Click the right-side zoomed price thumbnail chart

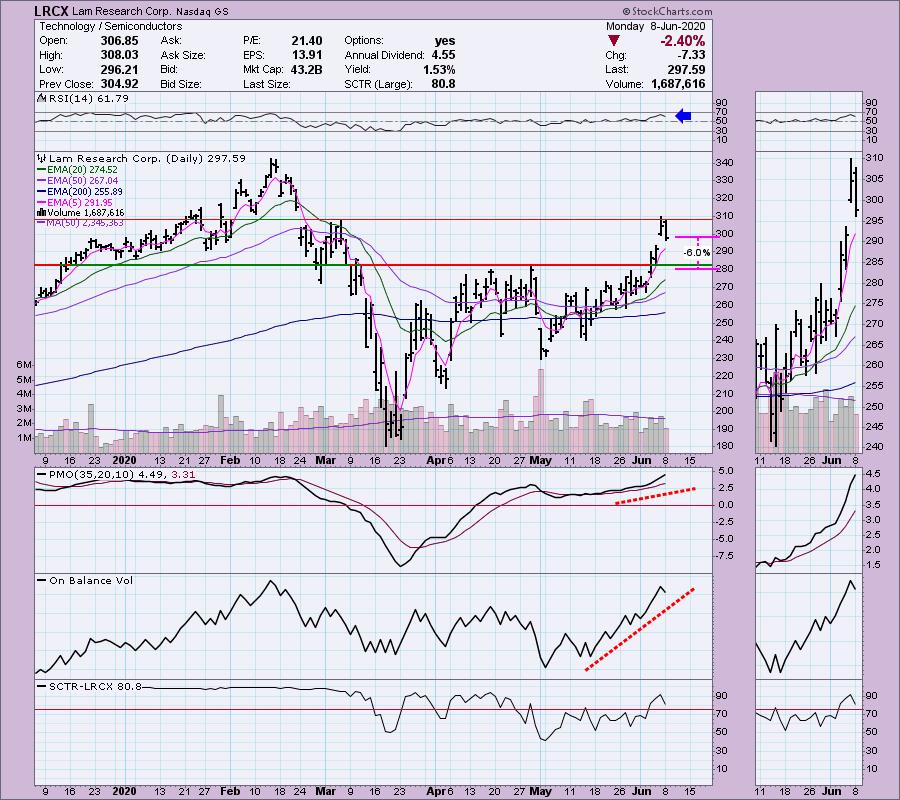pos(808,302)
